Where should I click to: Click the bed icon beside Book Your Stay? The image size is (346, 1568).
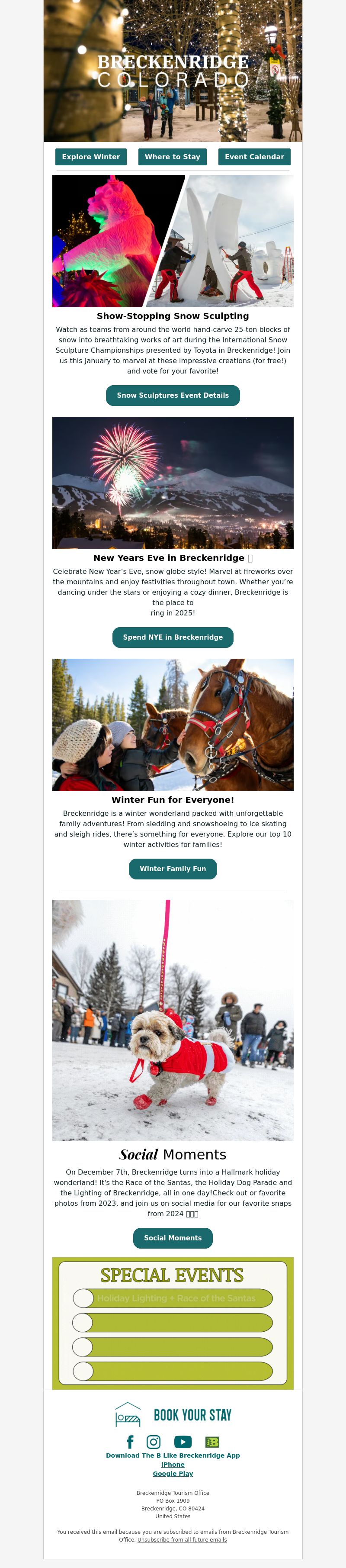coord(128,1415)
